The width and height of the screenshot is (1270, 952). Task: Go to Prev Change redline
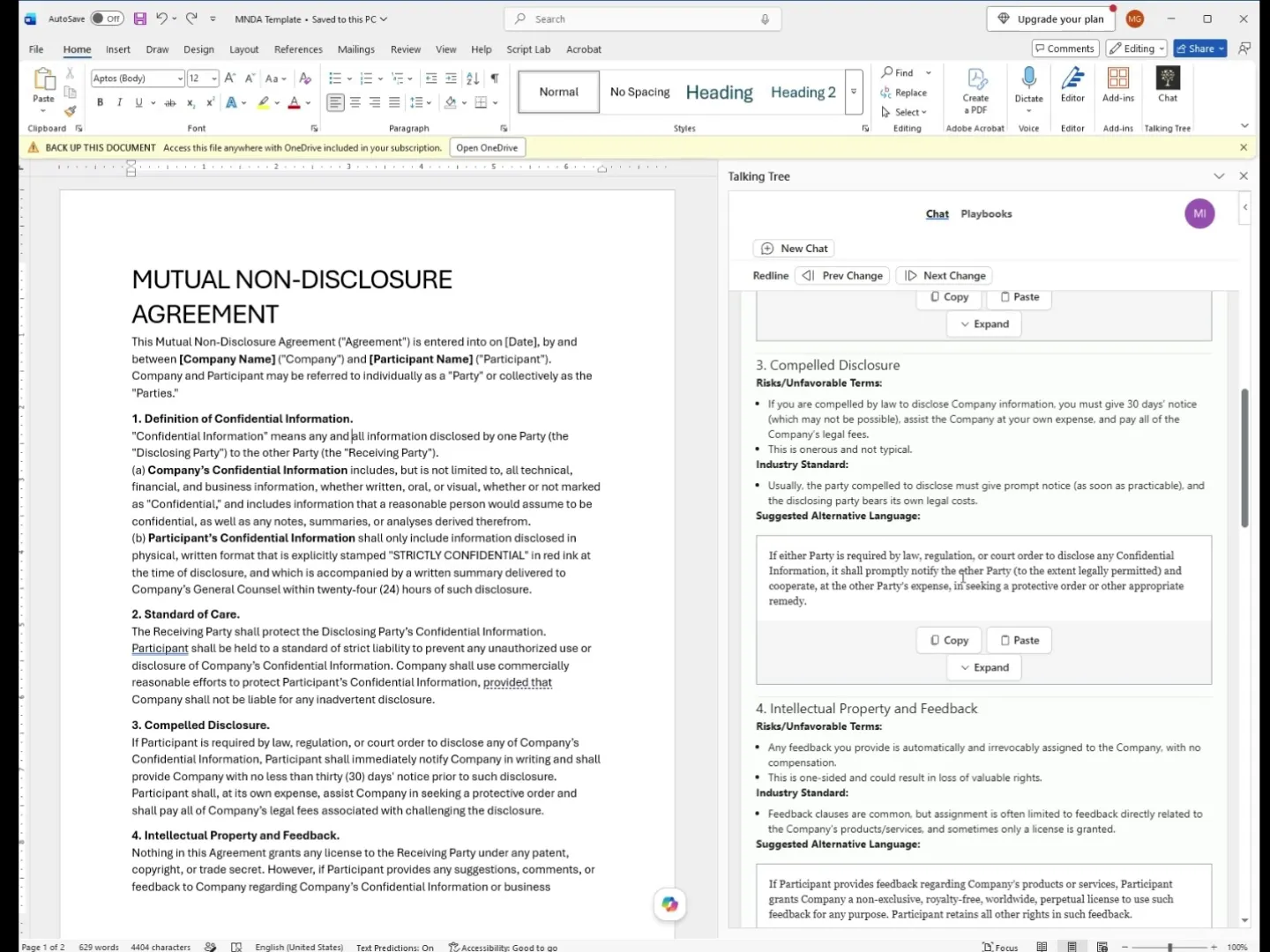point(842,275)
